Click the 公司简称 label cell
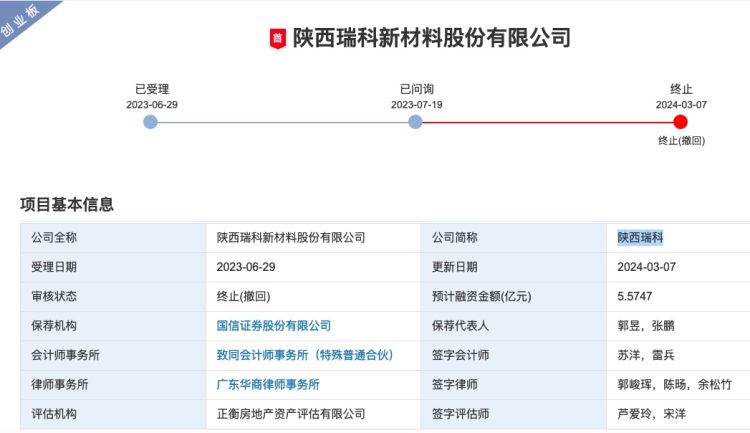Screen dimensions: 750x433 click(514, 238)
